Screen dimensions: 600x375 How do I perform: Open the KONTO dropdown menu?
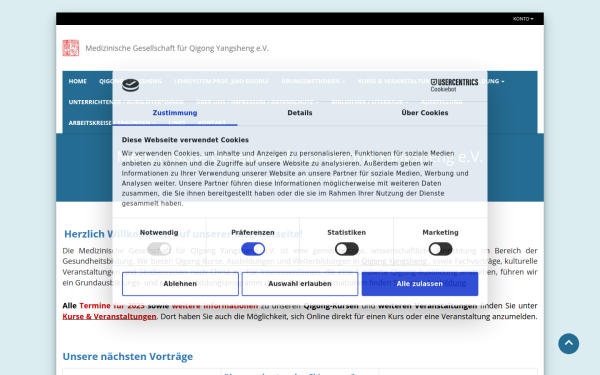(523, 19)
